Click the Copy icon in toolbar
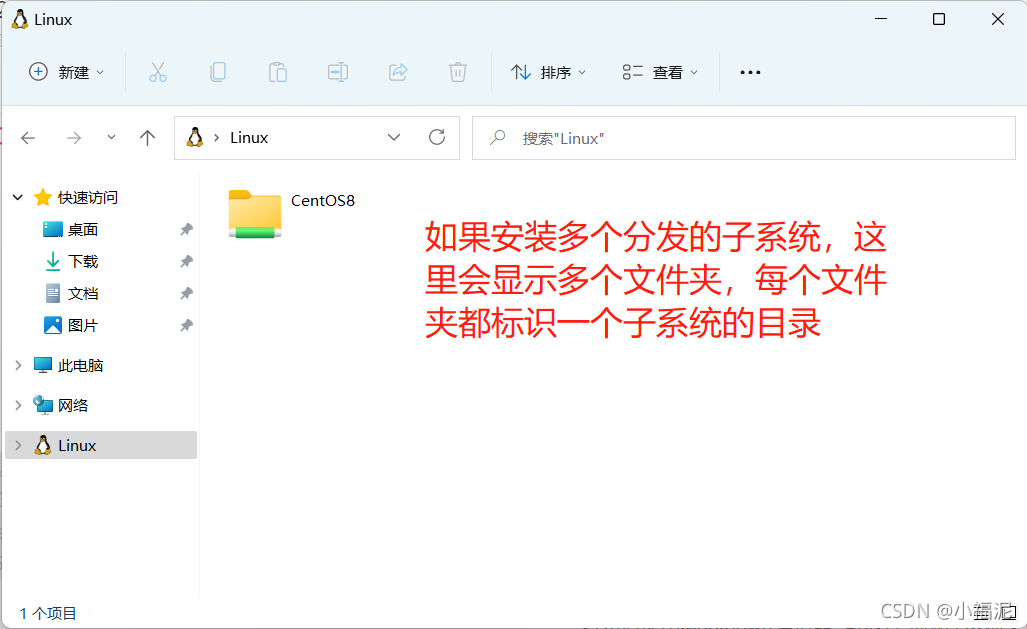Screen dimensions: 1027x629 [x=217, y=72]
